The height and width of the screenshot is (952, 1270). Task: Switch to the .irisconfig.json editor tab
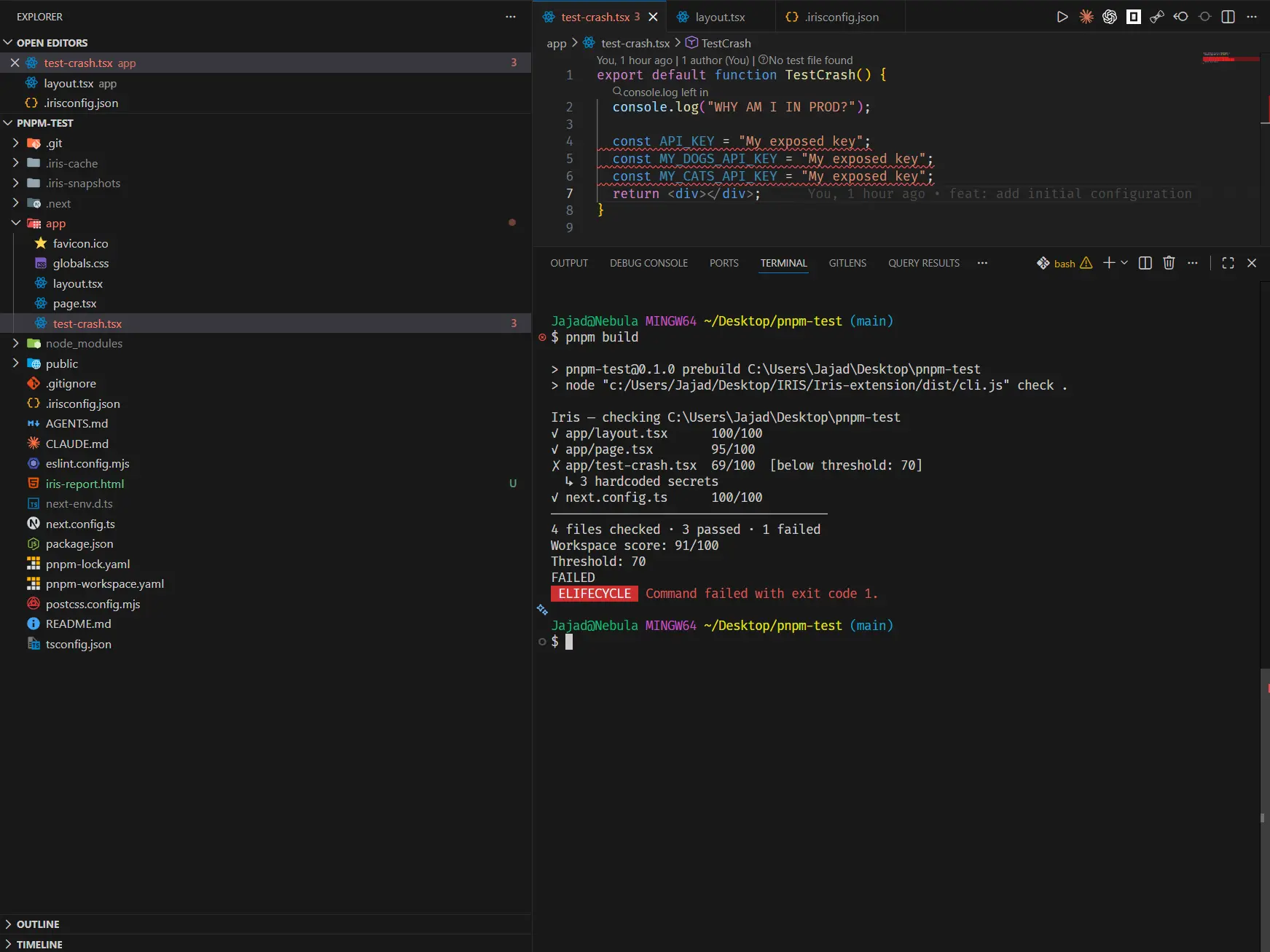point(842,17)
